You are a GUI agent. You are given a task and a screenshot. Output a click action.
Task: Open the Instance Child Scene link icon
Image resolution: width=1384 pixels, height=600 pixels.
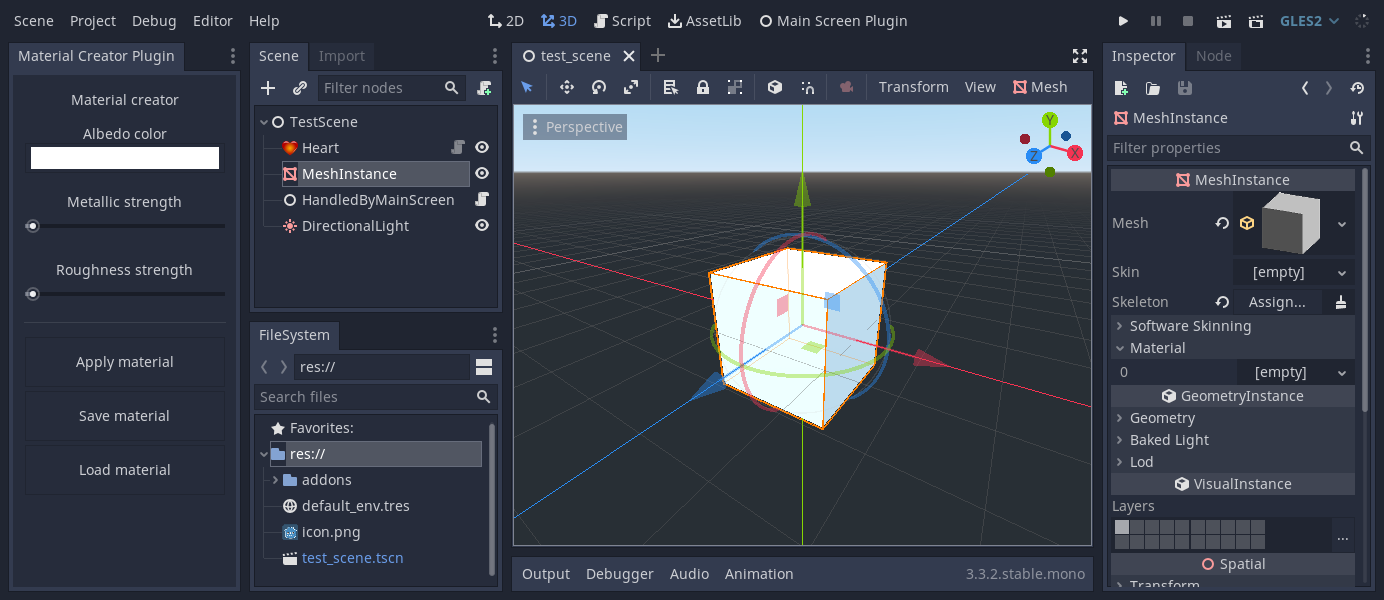pos(298,87)
